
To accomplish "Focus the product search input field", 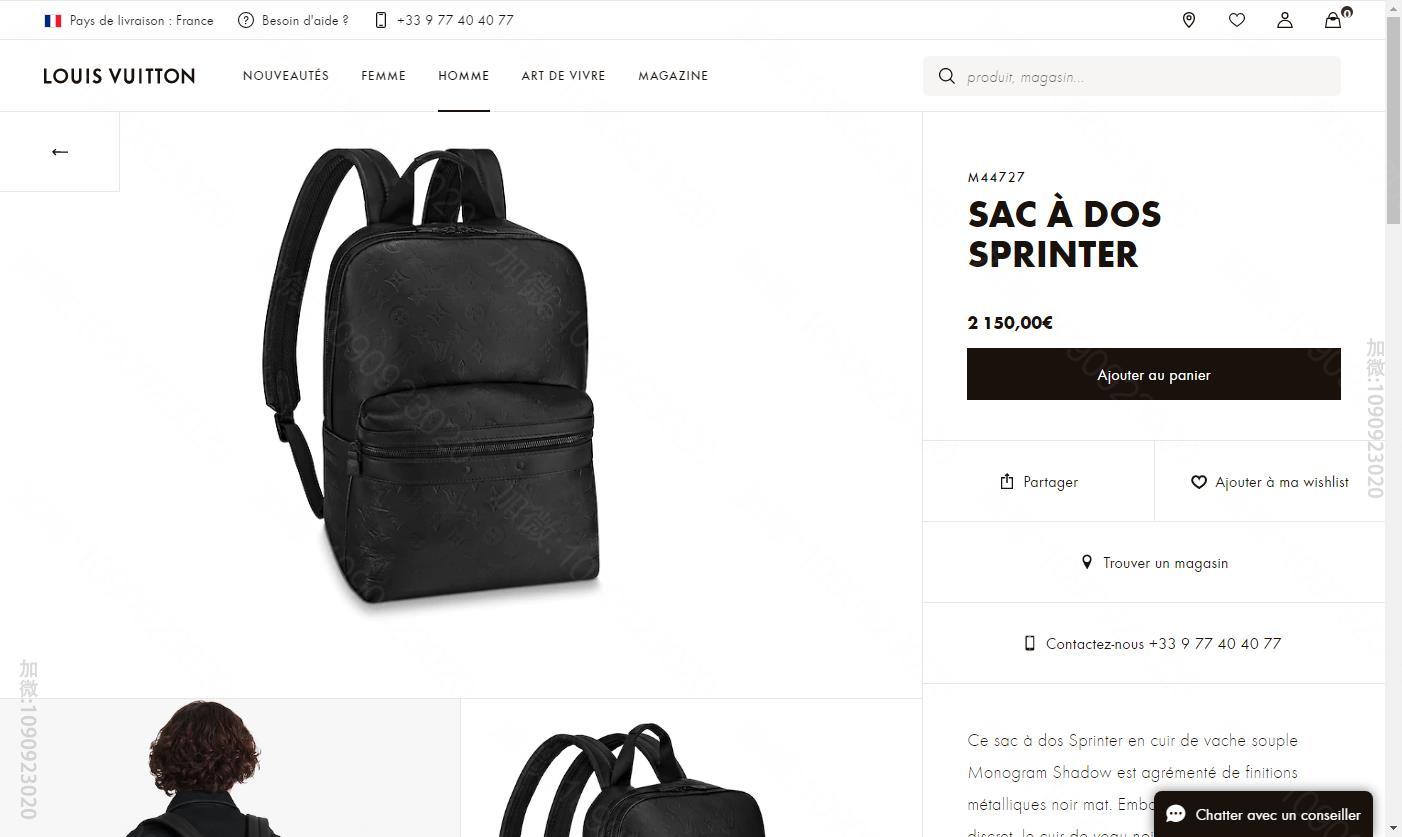I will (x=1145, y=77).
